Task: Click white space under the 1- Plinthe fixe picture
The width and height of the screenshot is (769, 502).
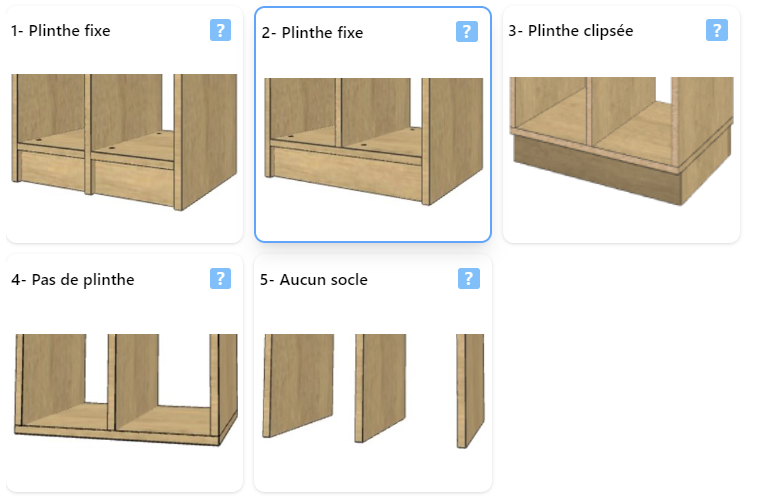Action: [x=124, y=226]
